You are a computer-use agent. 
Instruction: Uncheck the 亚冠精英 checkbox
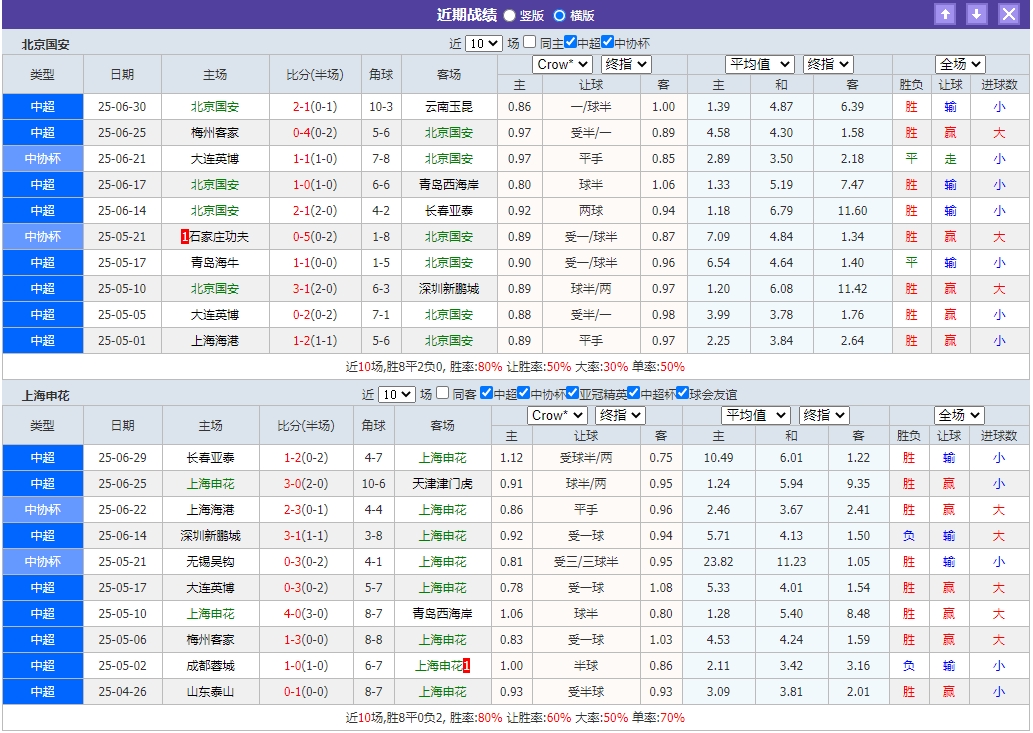coord(572,395)
